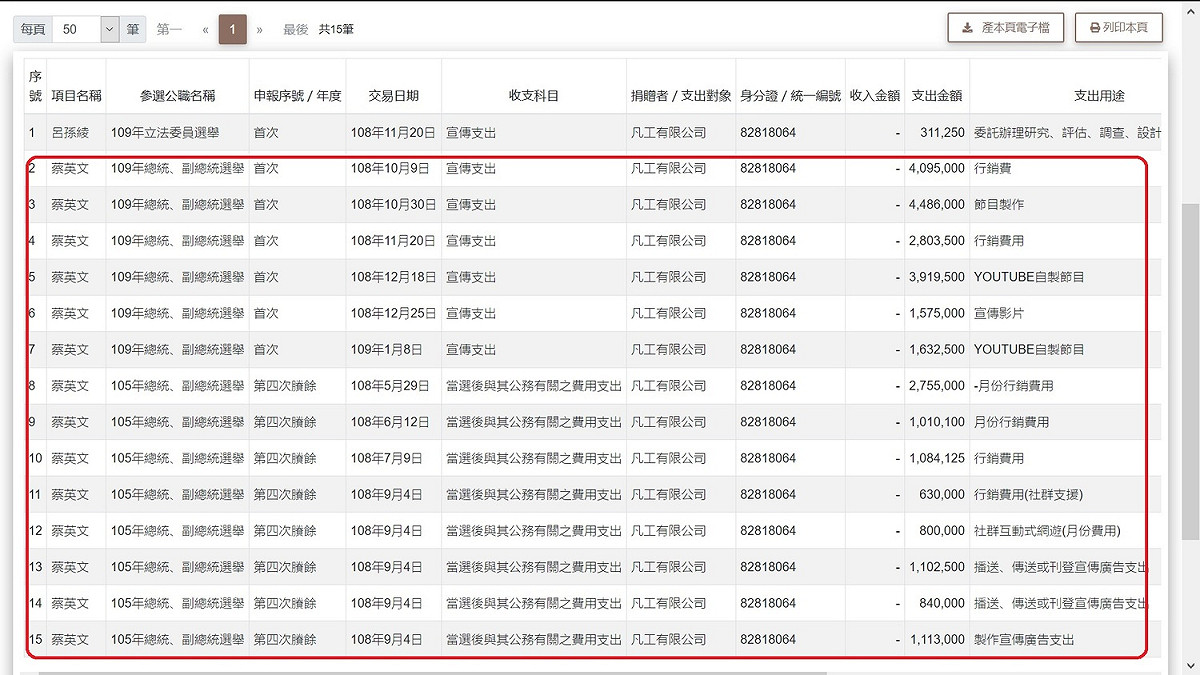
Task: Click the 最後 last page link
Action: click(295, 29)
